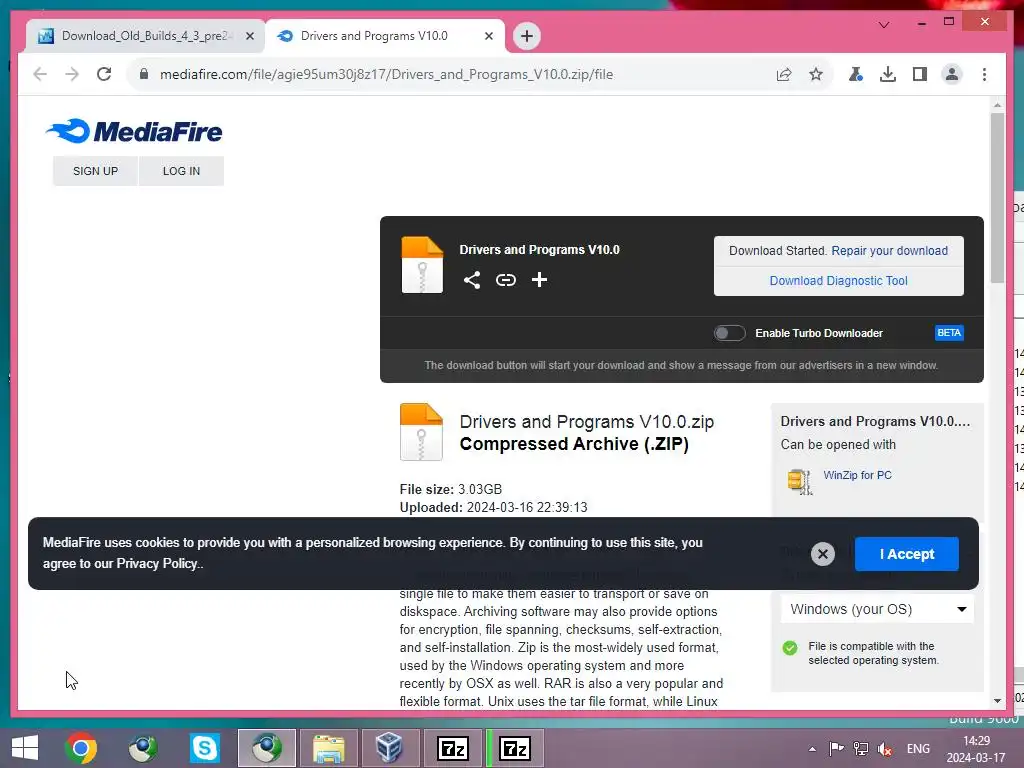The width and height of the screenshot is (1024, 768).
Task: Click the Uploaded 2024-03-16 22:39:13 text
Action: coord(493,507)
